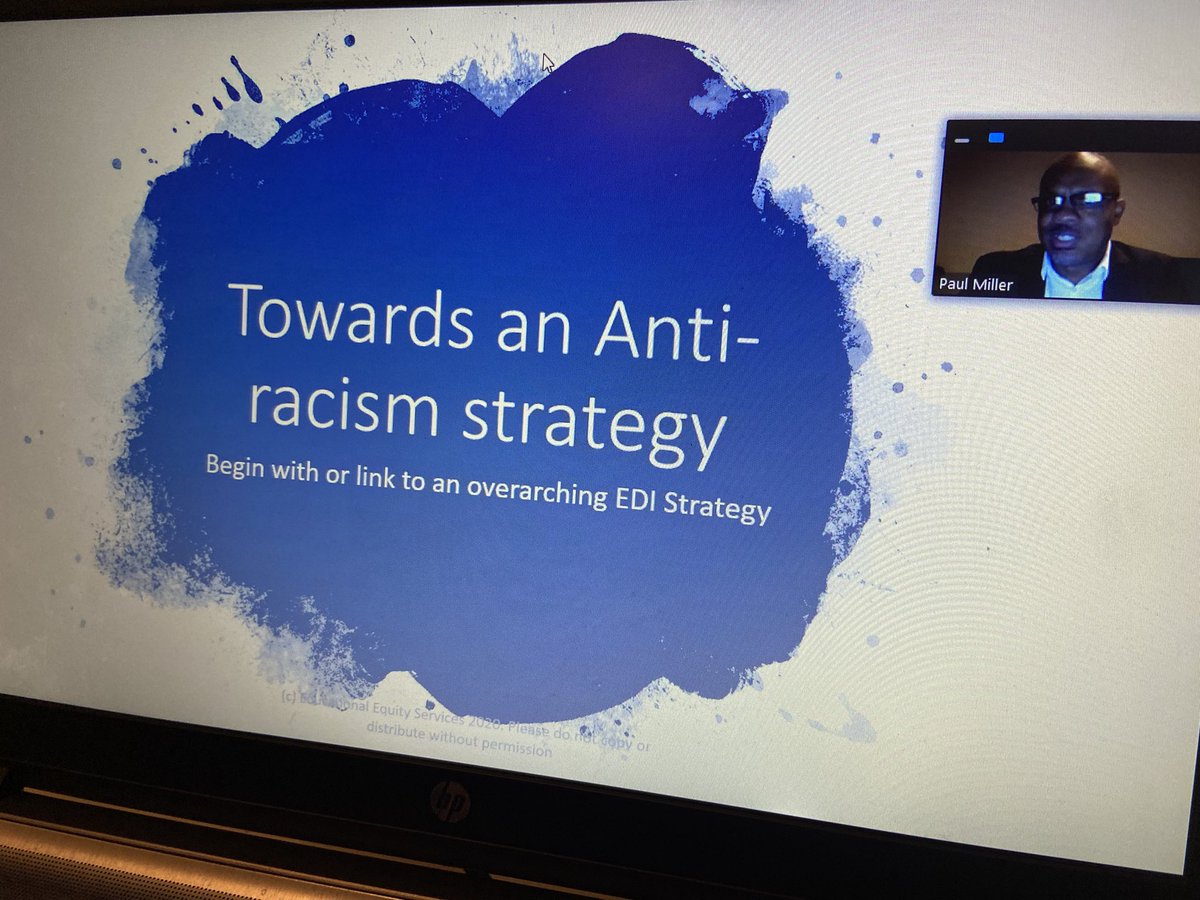Select the blue single-video view icon
Image resolution: width=1200 pixels, height=900 pixels.
click(994, 139)
